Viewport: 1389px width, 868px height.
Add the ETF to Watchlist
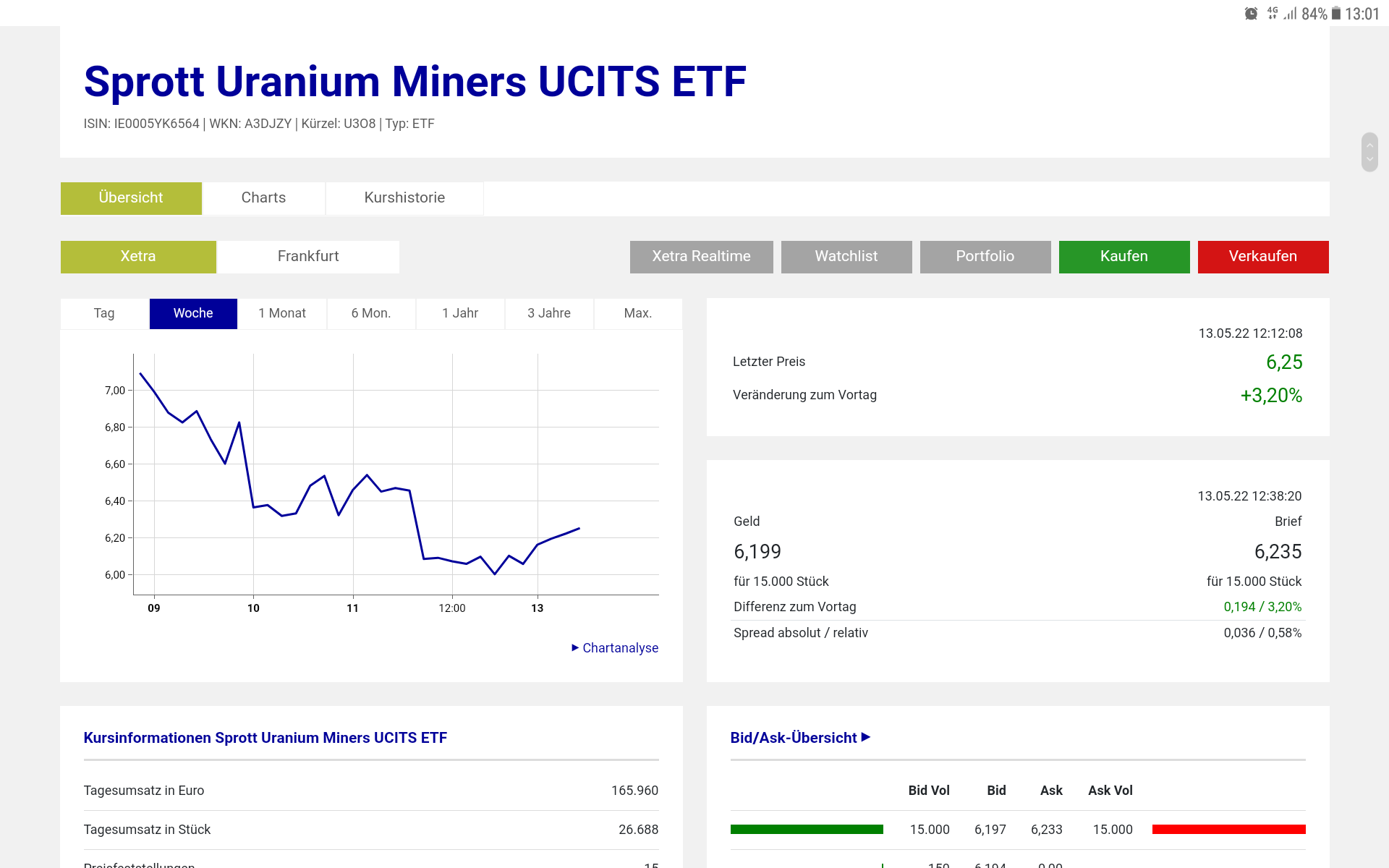tap(846, 257)
